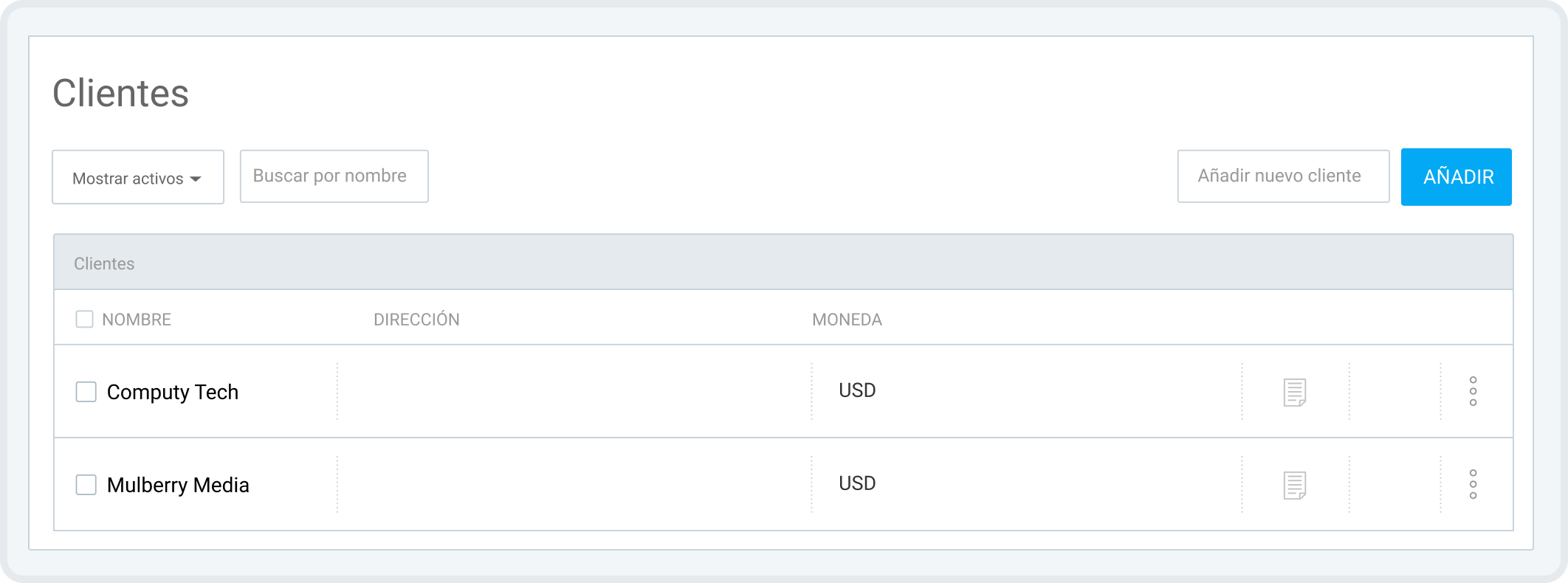Toggle the select-all checkbox beside NOMBRE

85,320
